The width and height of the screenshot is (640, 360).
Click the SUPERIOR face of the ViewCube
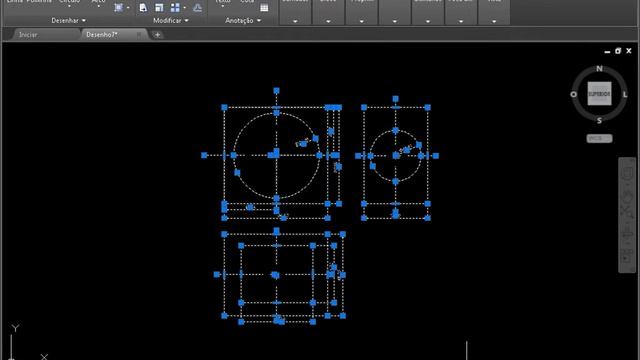(599, 94)
